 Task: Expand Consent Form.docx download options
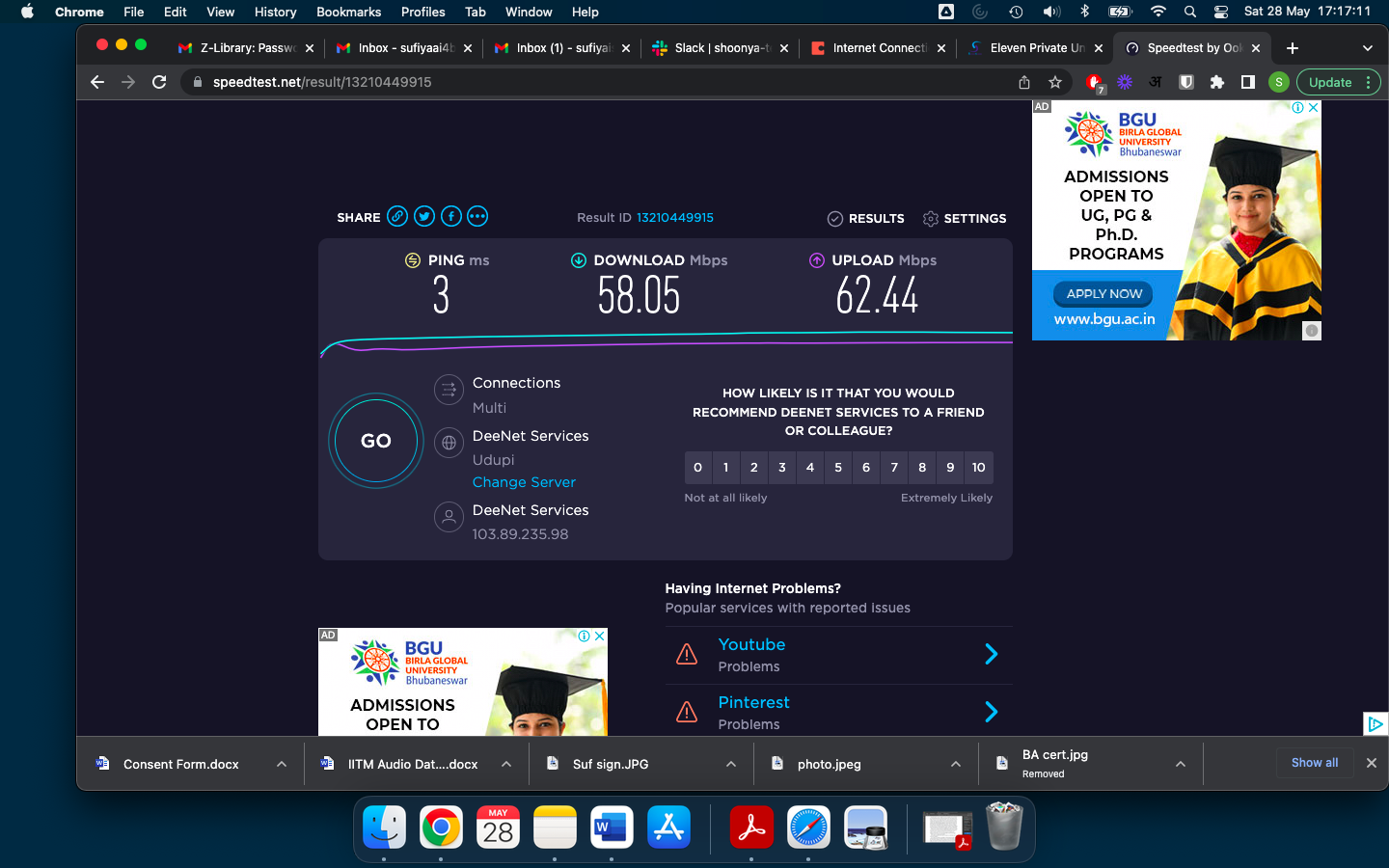(282, 764)
